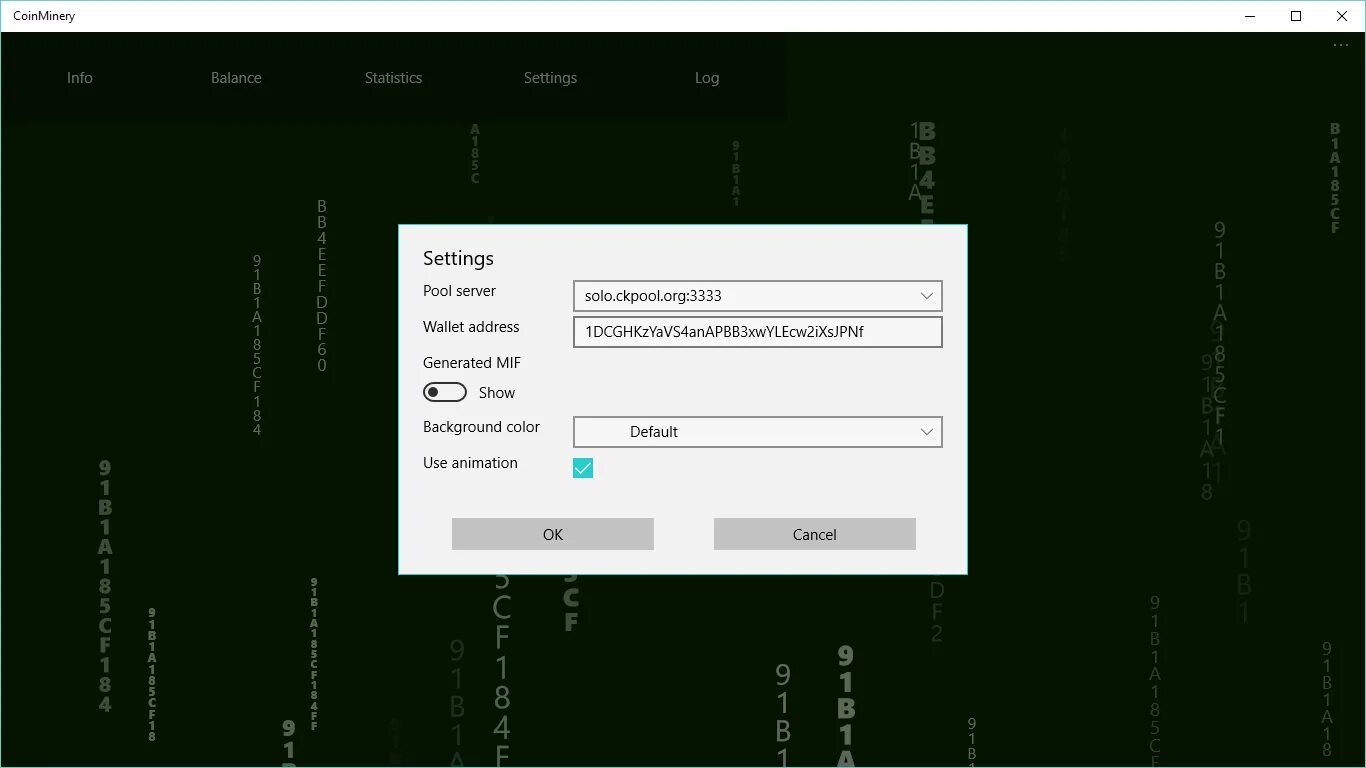Click the wallet address input field
Viewport: 1366px width, 768px height.
tap(757, 331)
